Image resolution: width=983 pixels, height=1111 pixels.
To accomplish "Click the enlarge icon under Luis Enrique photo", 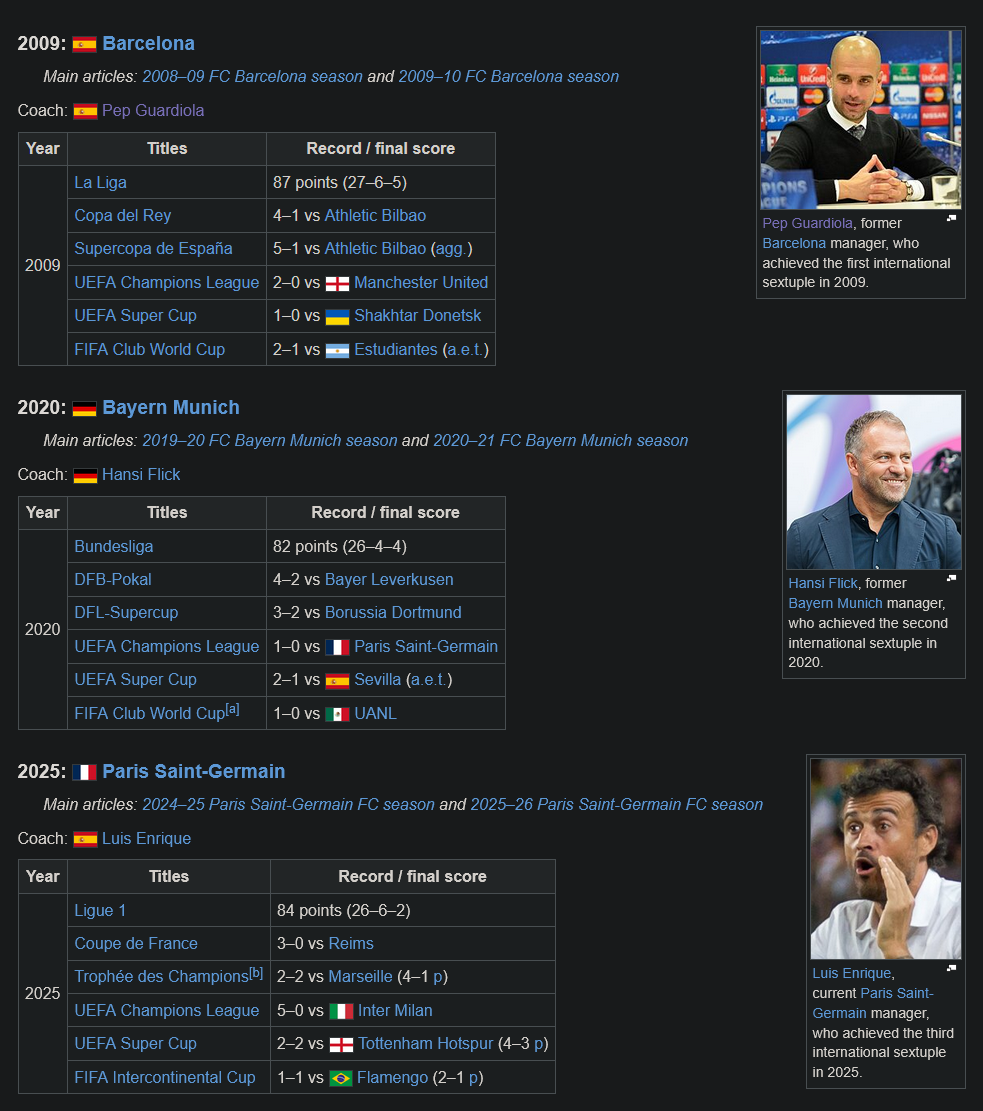I will 951,968.
